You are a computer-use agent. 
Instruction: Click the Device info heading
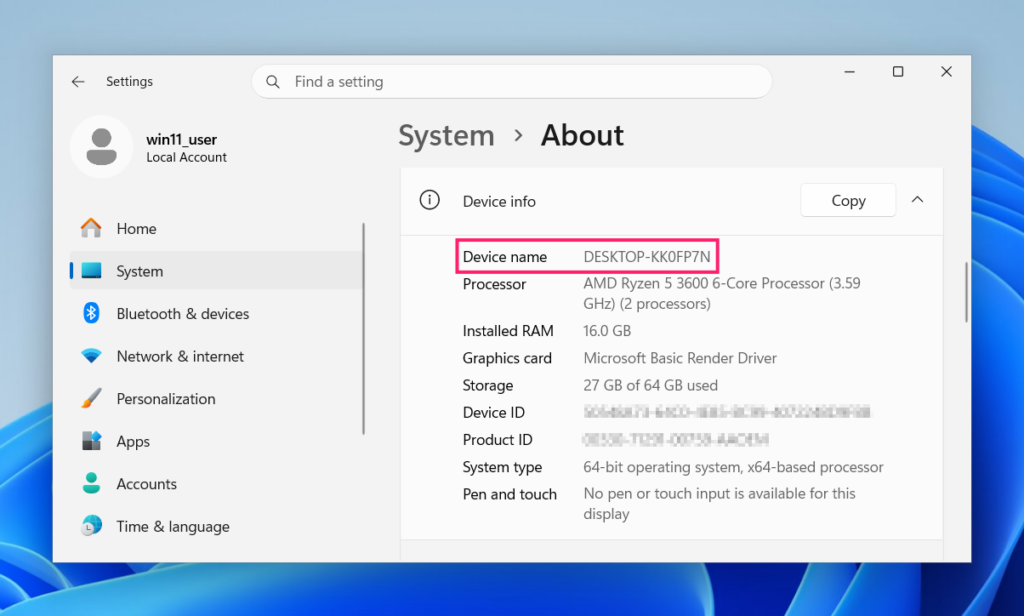[x=499, y=201]
